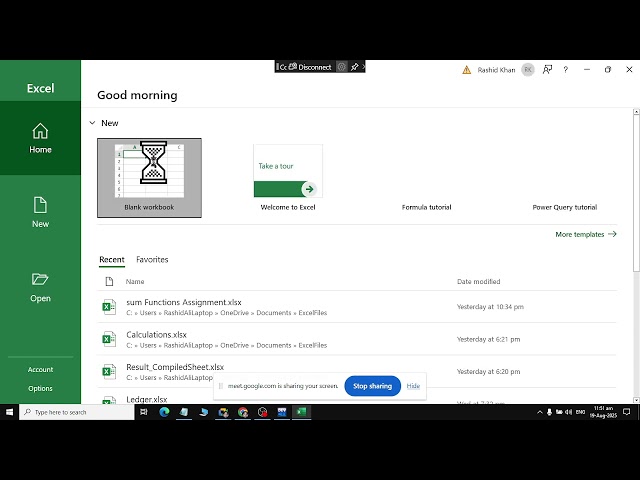The image size is (640, 480).
Task: Open Account settings in sidebar
Action: click(x=40, y=369)
